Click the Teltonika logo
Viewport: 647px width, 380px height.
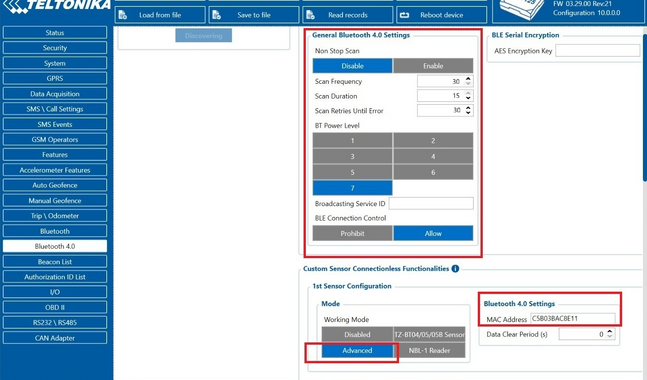[57, 7]
